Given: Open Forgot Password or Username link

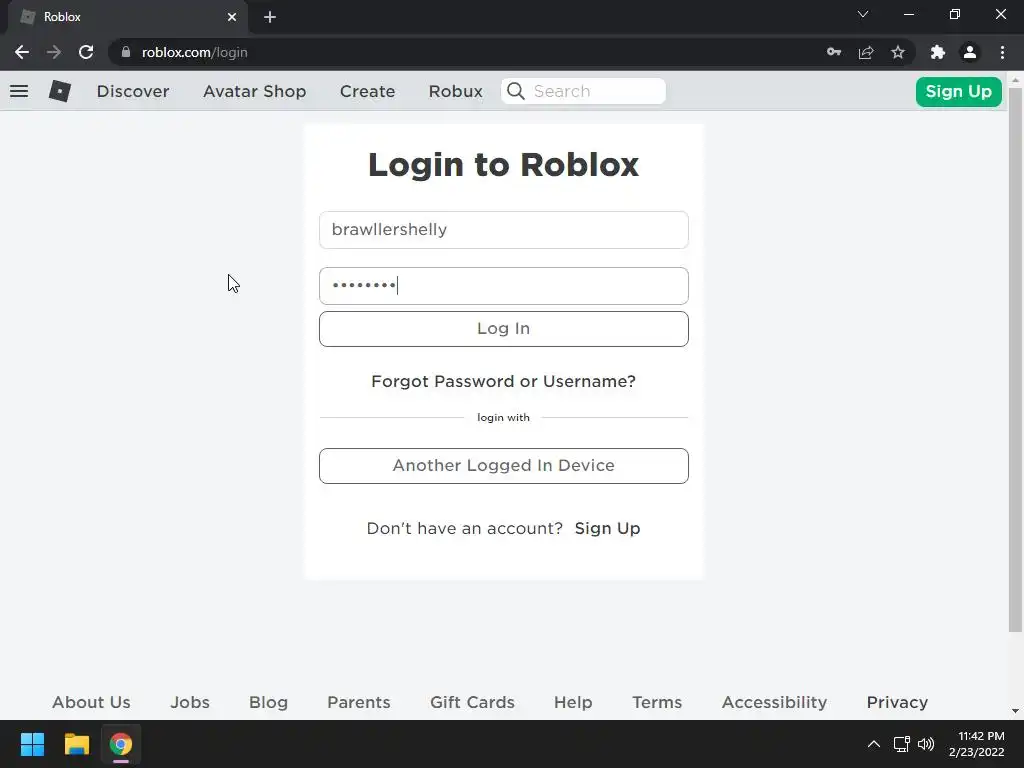Looking at the screenshot, I should pos(503,381).
